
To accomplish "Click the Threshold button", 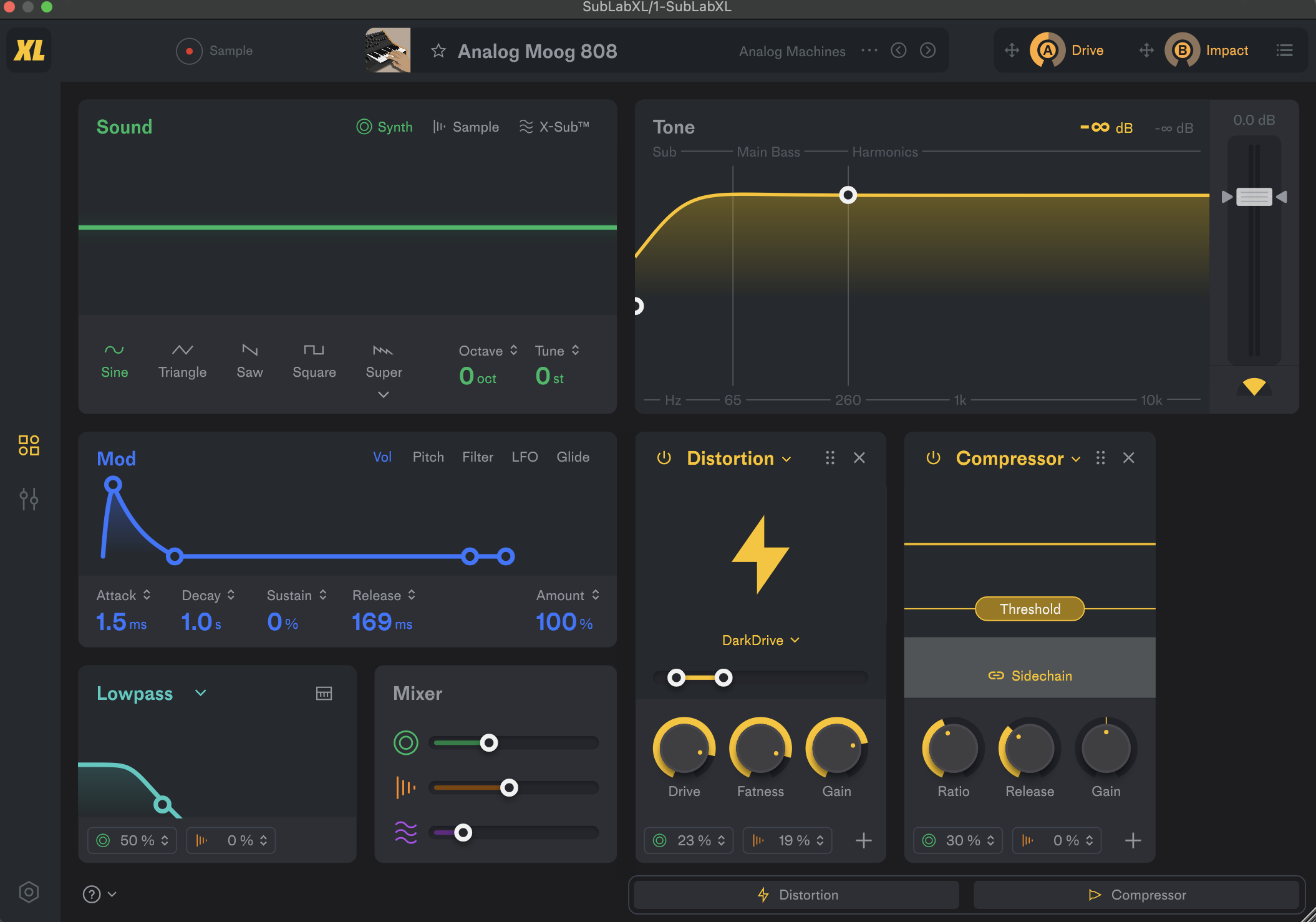I will click(x=1030, y=609).
